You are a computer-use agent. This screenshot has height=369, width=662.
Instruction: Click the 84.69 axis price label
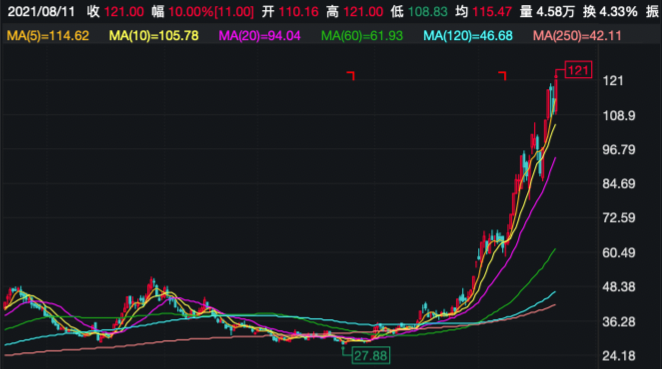619,184
